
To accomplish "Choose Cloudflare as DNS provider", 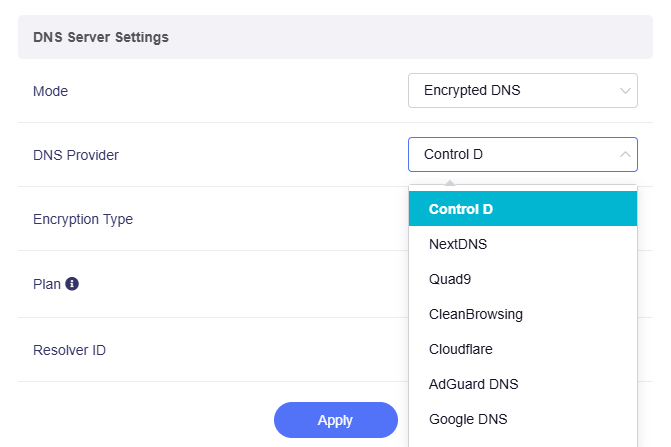I will [x=523, y=349].
